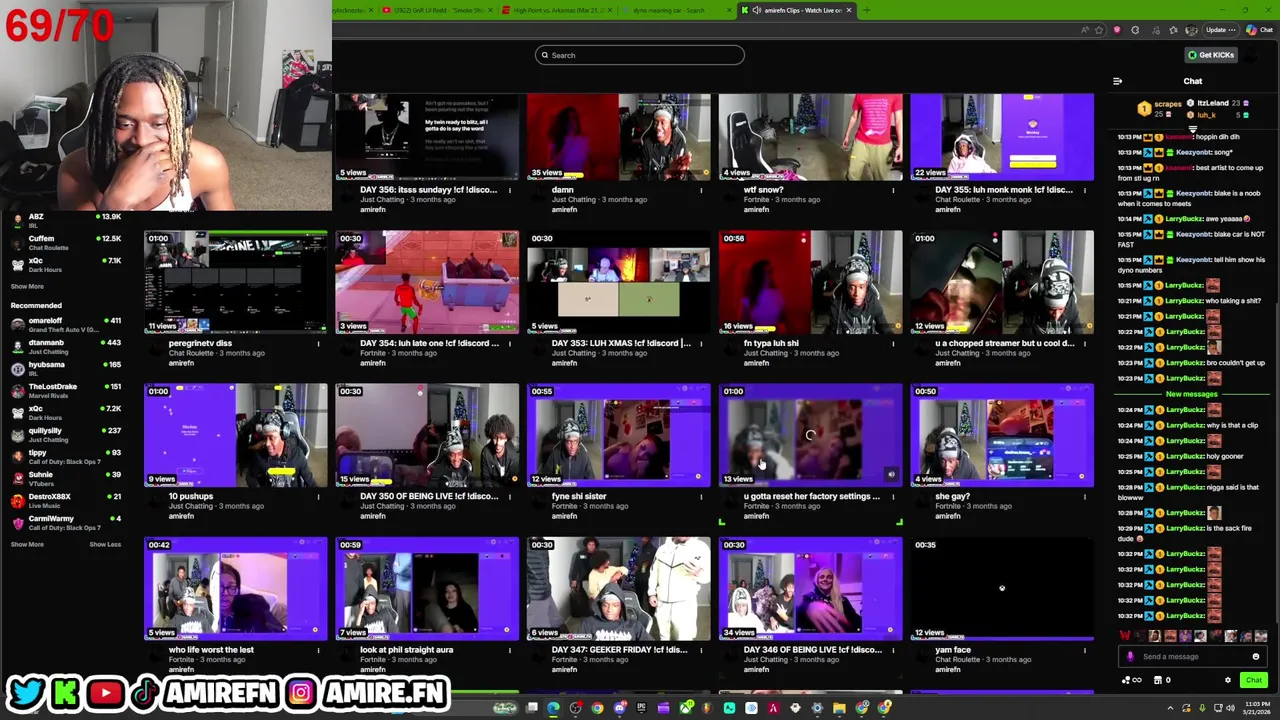The image size is (1280, 720).
Task: Open options menu for wtf snow? clip
Action: pos(893,190)
